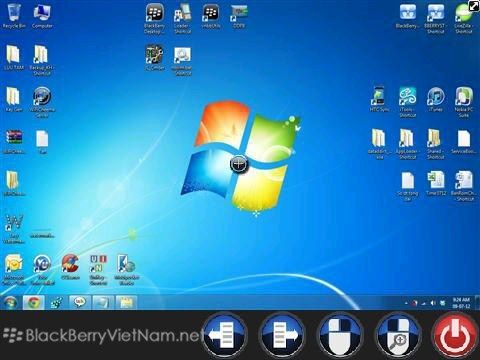Click the mouse button with magnifier
Screen dimensions: 480x360
[x=399, y=335]
